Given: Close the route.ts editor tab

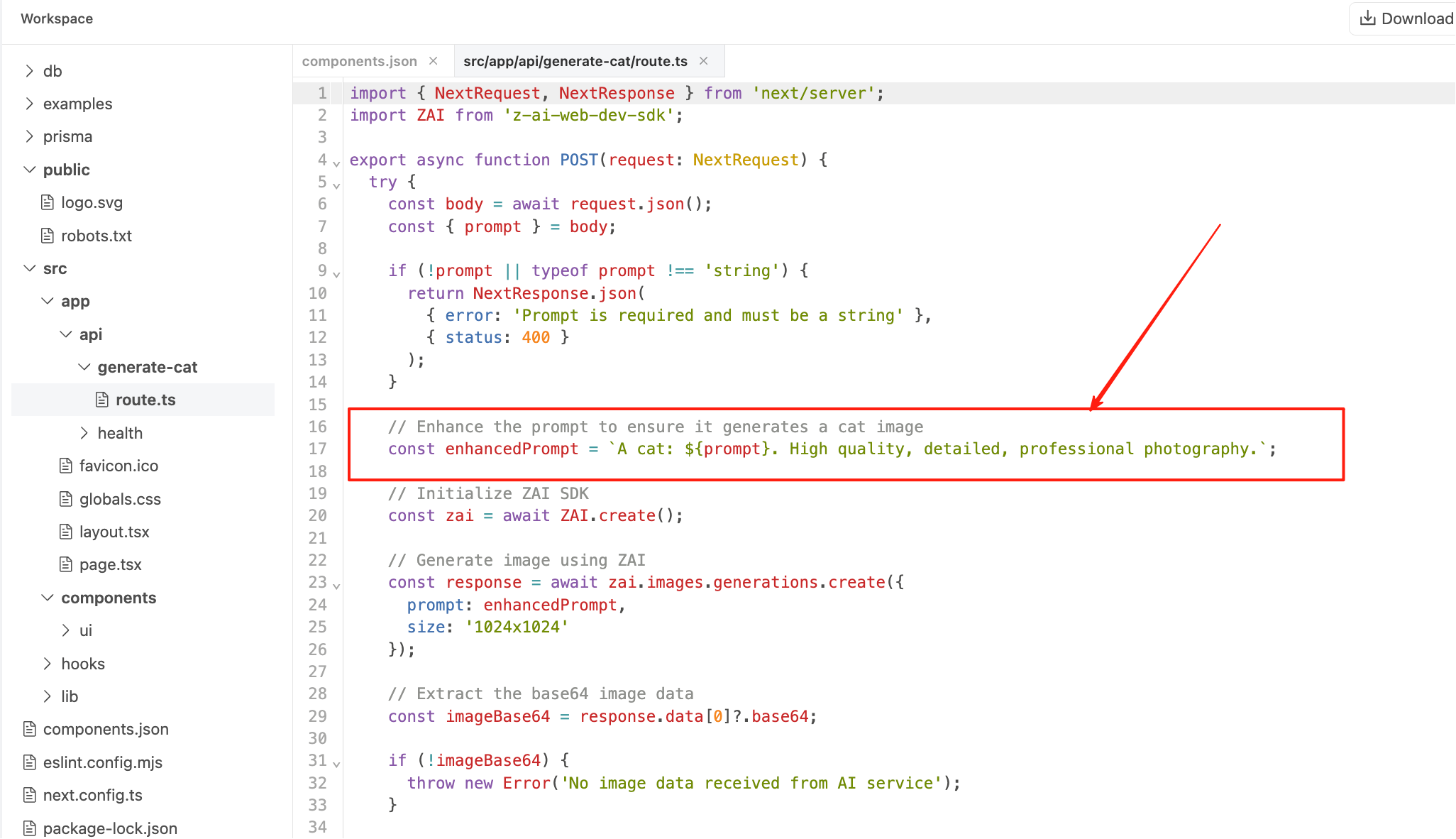Looking at the screenshot, I should pyautogui.click(x=704, y=61).
